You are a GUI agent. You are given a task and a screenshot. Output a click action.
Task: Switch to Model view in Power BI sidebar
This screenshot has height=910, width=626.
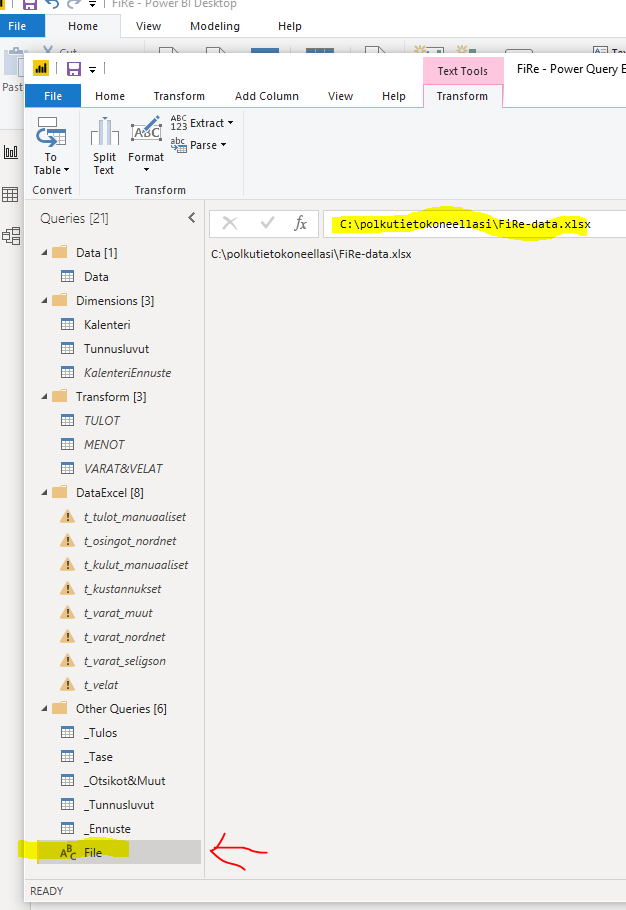click(11, 236)
